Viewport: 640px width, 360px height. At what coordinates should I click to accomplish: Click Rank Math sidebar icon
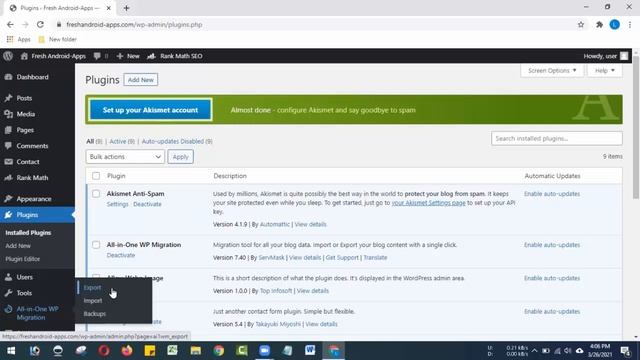click(8, 178)
